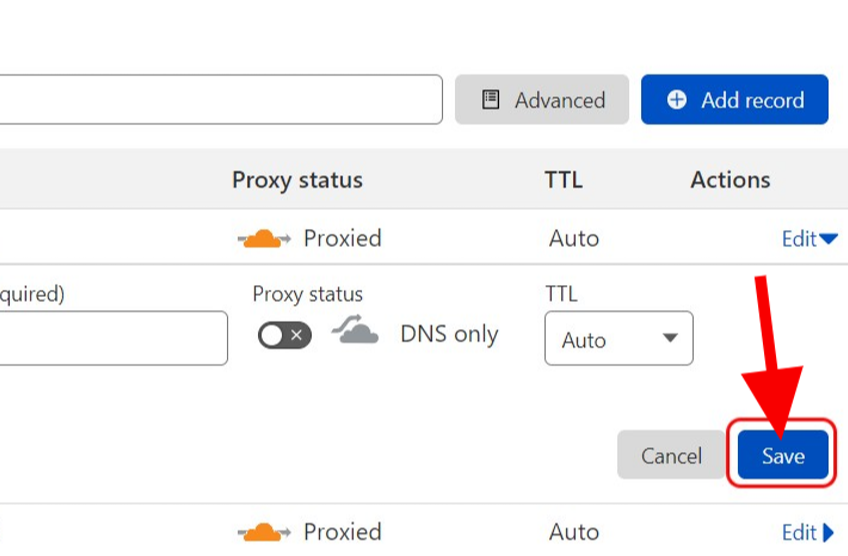Click the grey DNS only cloud icon
The width and height of the screenshot is (848, 556).
point(356,331)
